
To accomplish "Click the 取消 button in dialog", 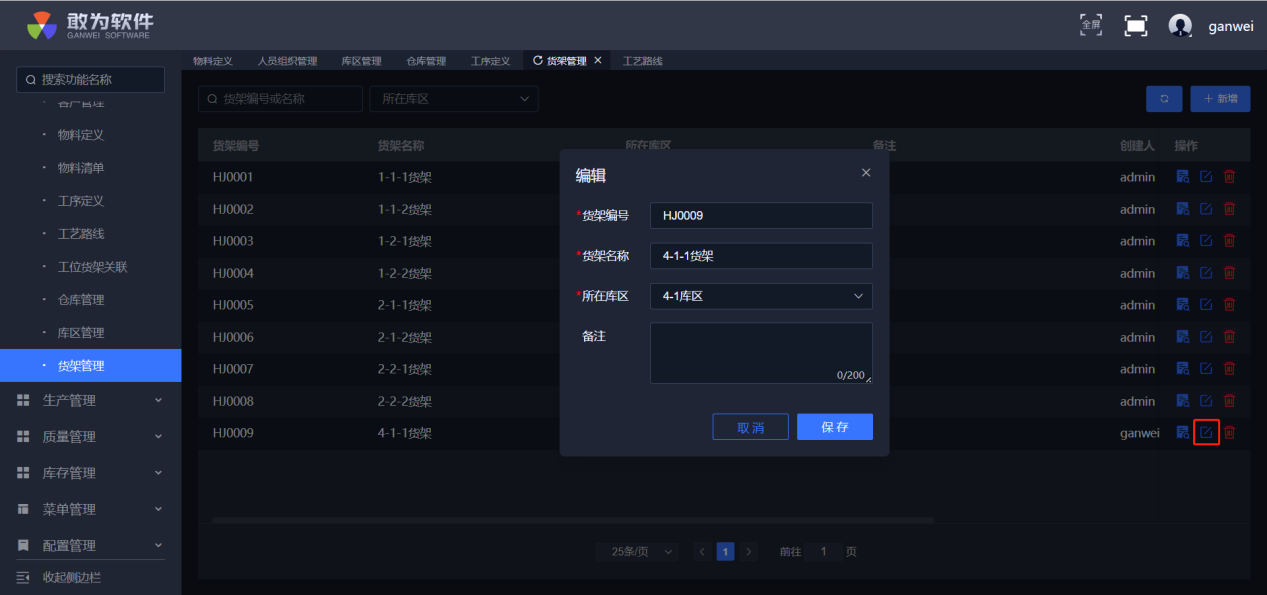I will (750, 427).
